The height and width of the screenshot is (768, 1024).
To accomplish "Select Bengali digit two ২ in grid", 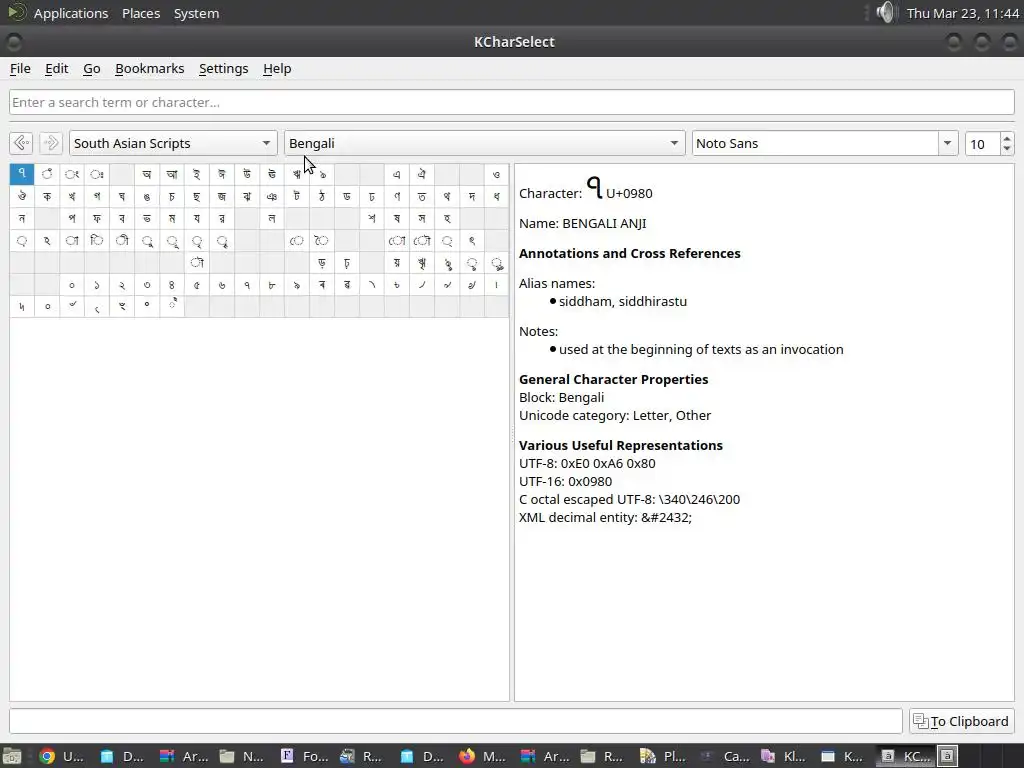I will coord(121,285).
